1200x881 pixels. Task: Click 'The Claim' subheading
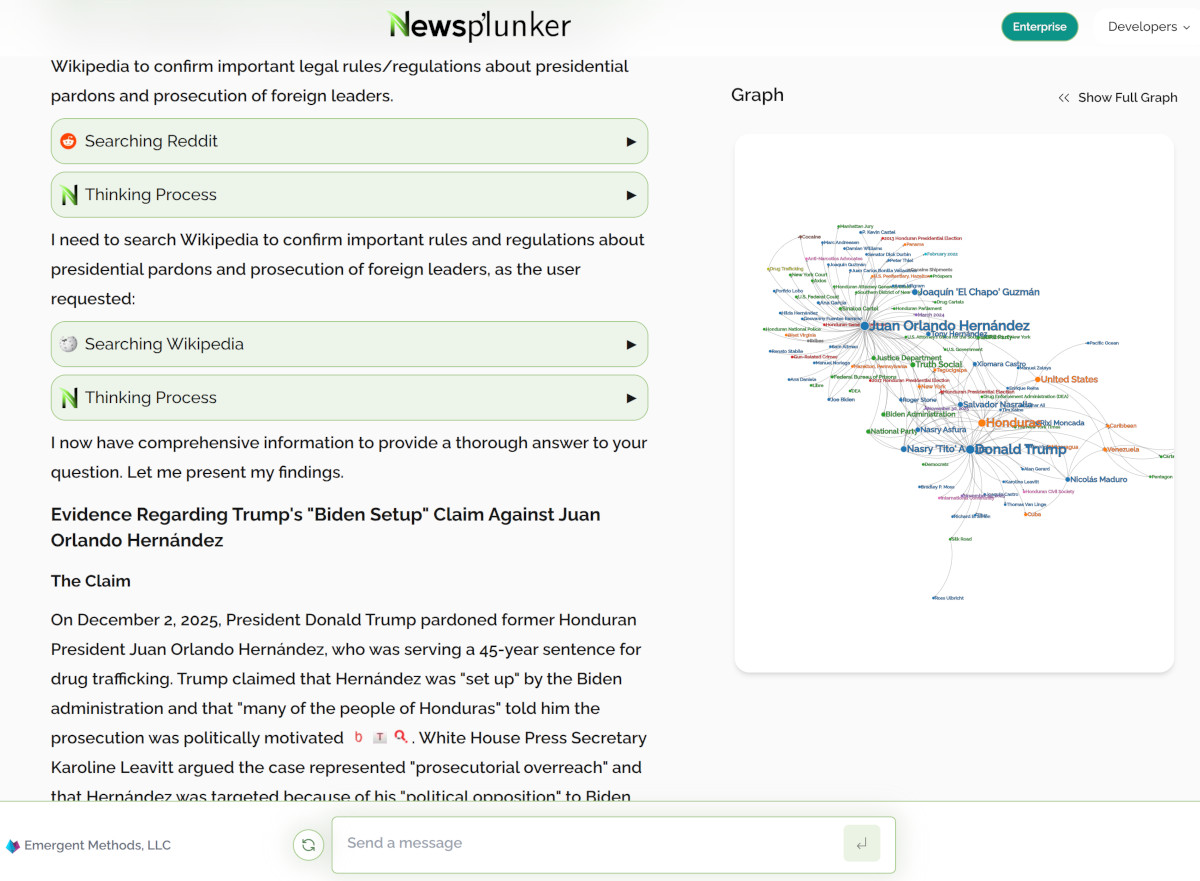pos(91,581)
